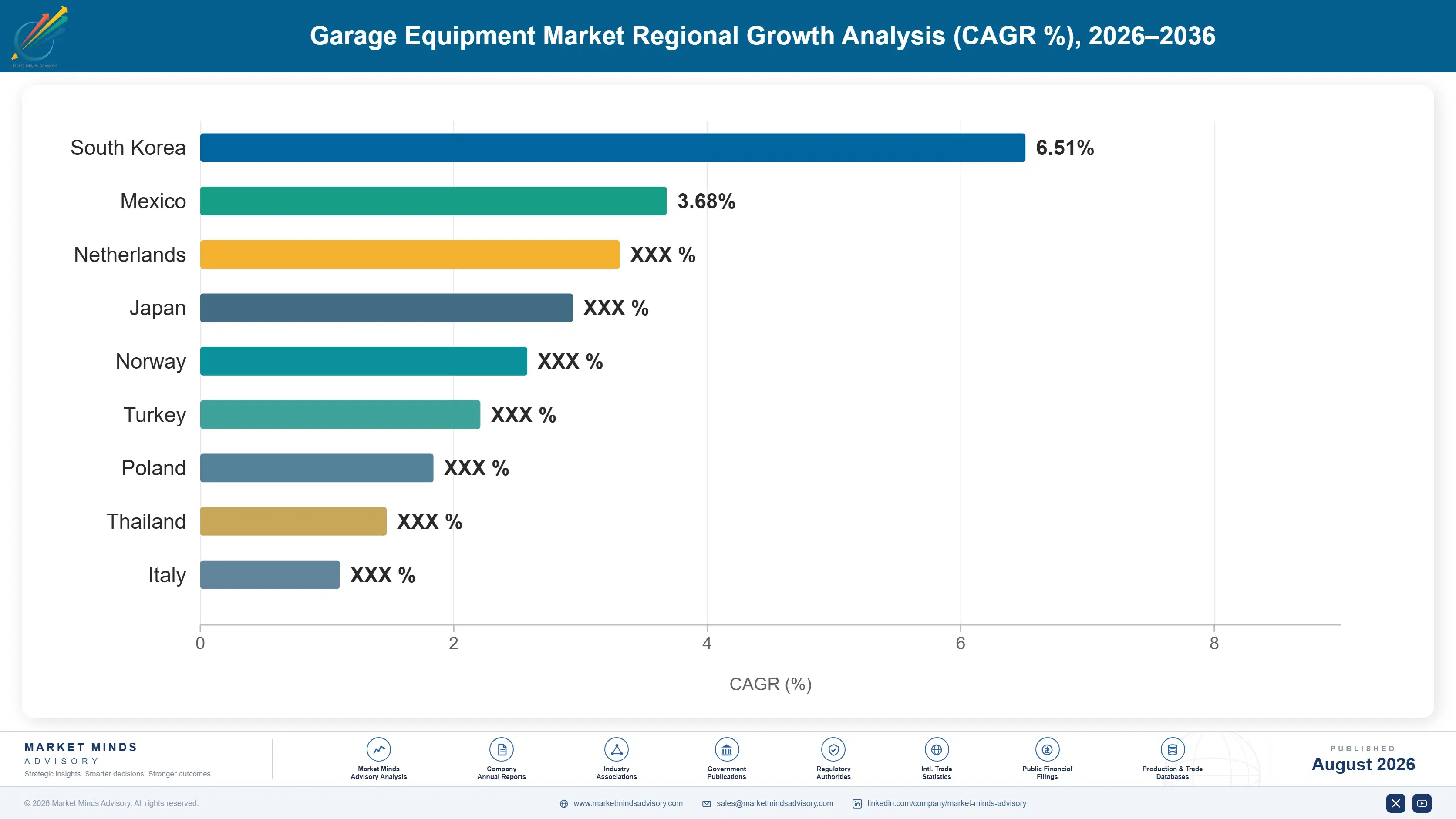The image size is (1456, 819).
Task: Click the Norway bar
Action: point(364,361)
